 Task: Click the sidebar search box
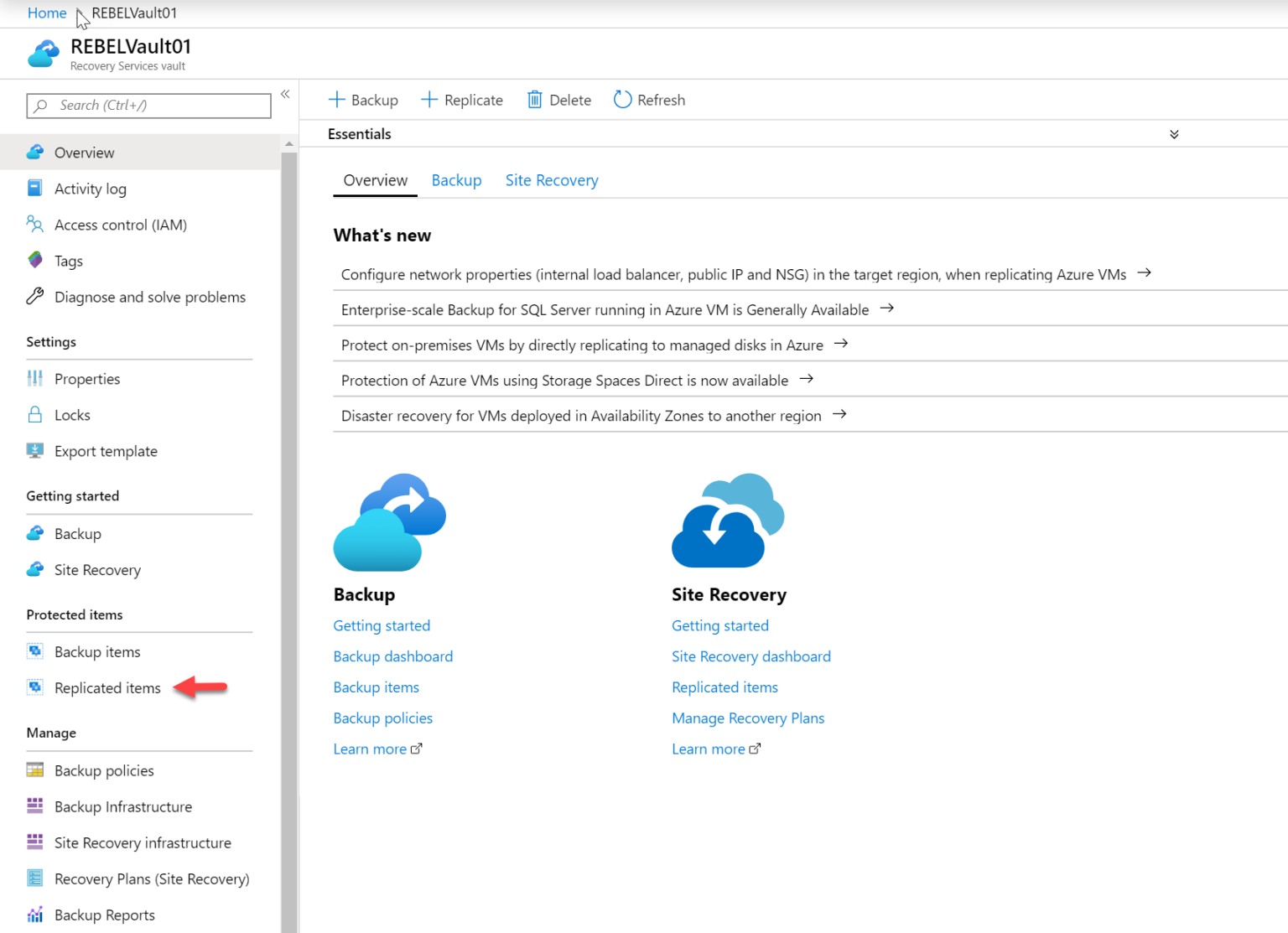click(x=149, y=106)
